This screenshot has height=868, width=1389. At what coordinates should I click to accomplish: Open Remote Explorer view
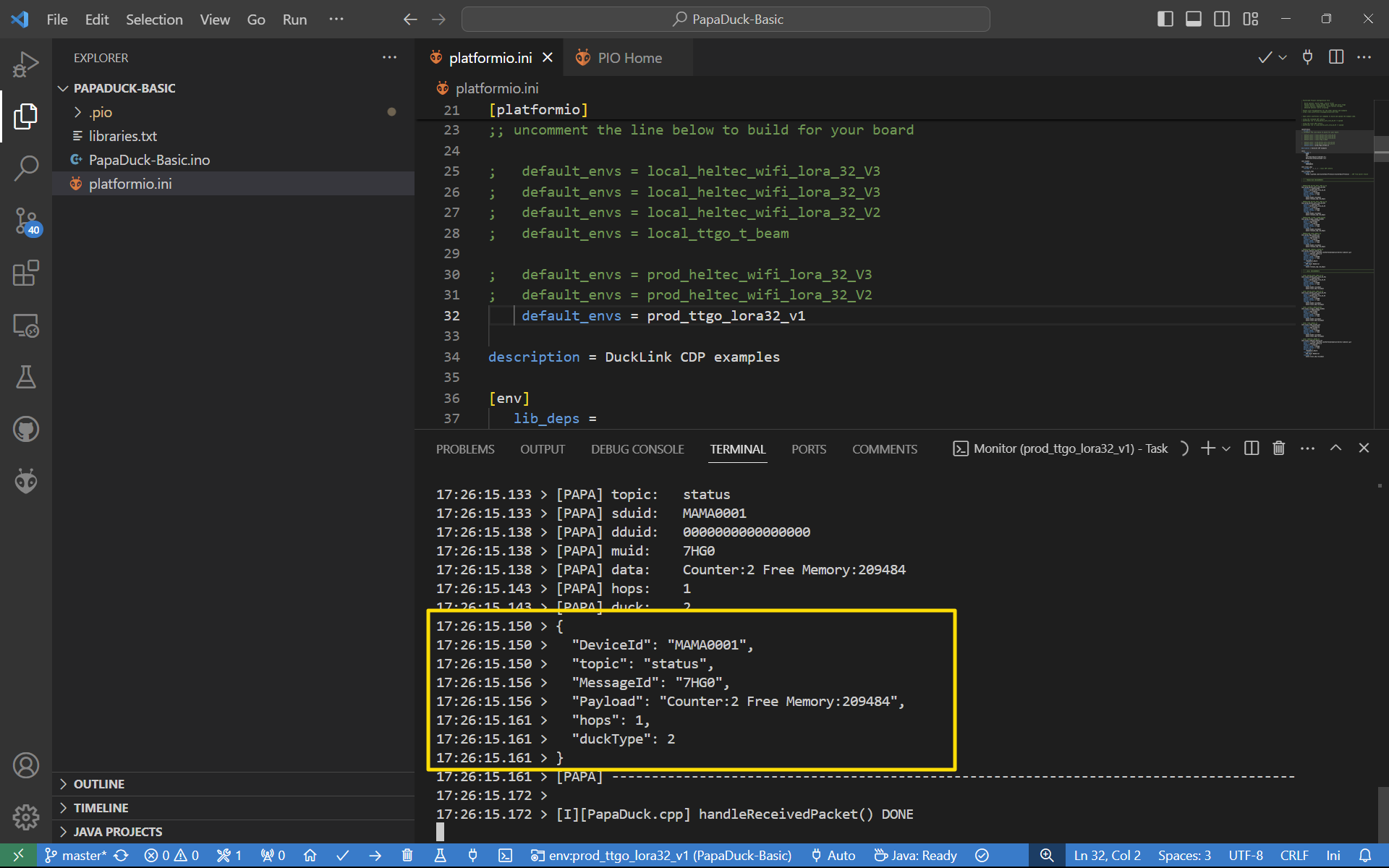(26, 325)
